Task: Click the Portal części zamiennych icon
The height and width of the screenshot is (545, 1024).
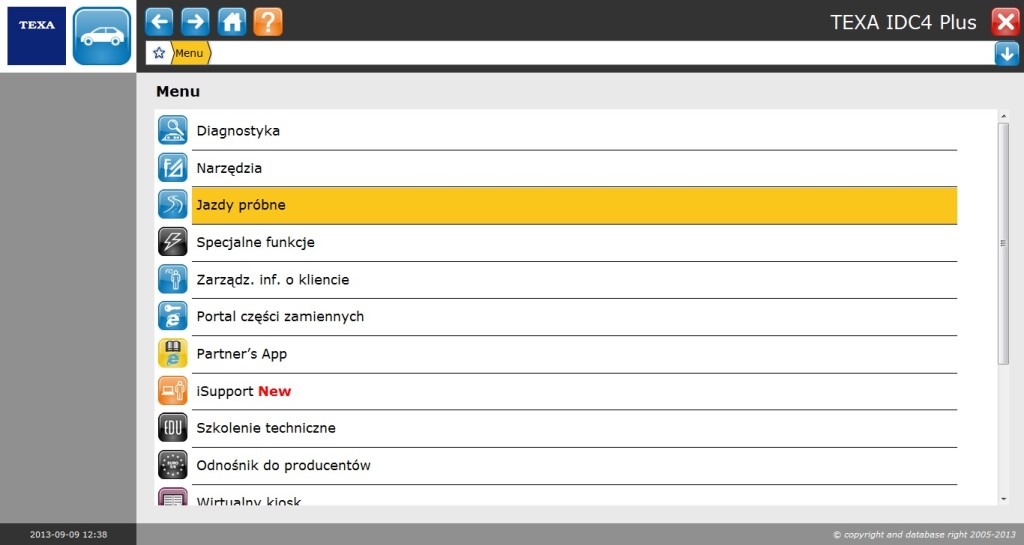Action: point(172,316)
